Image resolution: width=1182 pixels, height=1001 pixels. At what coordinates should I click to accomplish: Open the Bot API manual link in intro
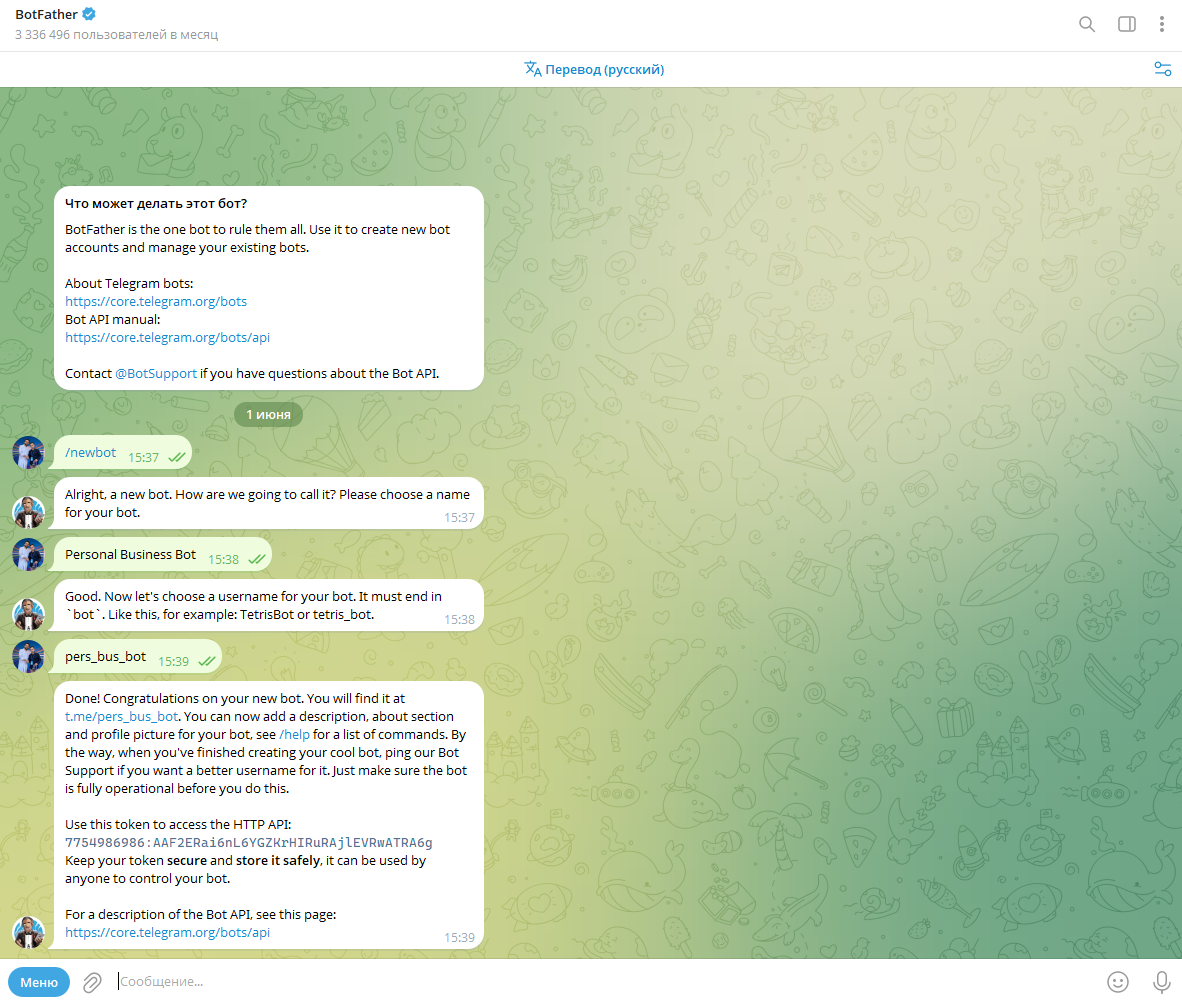(x=167, y=338)
